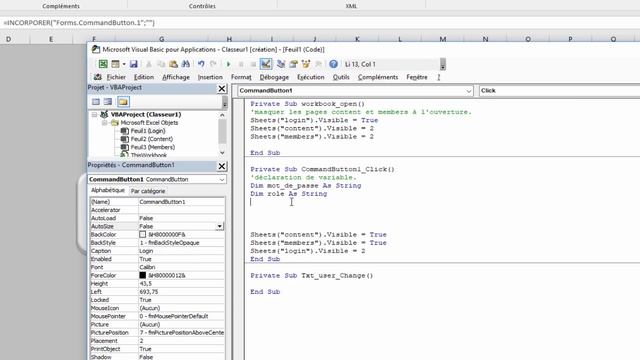Open the Object Browser toolbar icon
The height and width of the screenshot is (360, 640).
[x=306, y=64]
